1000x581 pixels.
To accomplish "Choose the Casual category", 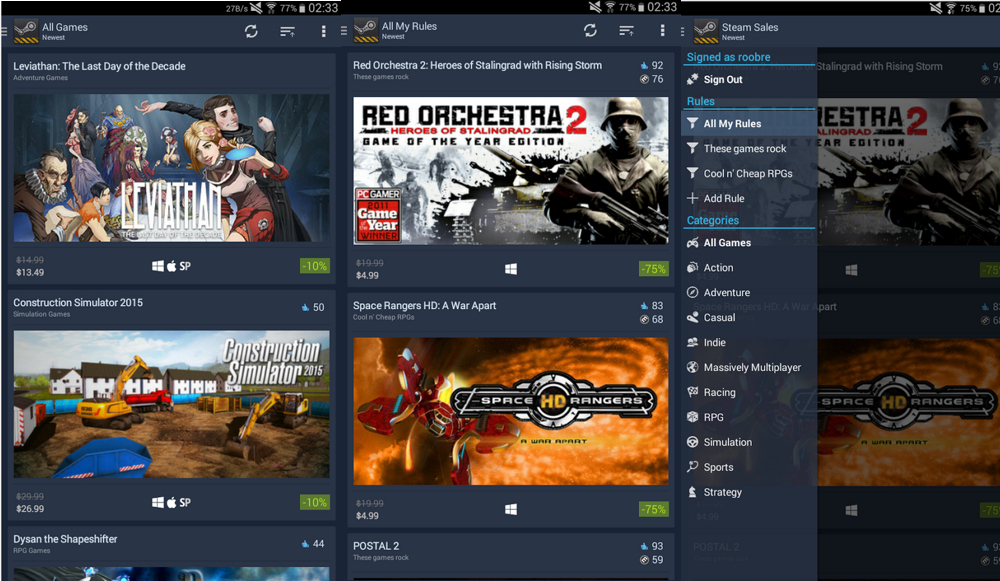I will (x=719, y=318).
